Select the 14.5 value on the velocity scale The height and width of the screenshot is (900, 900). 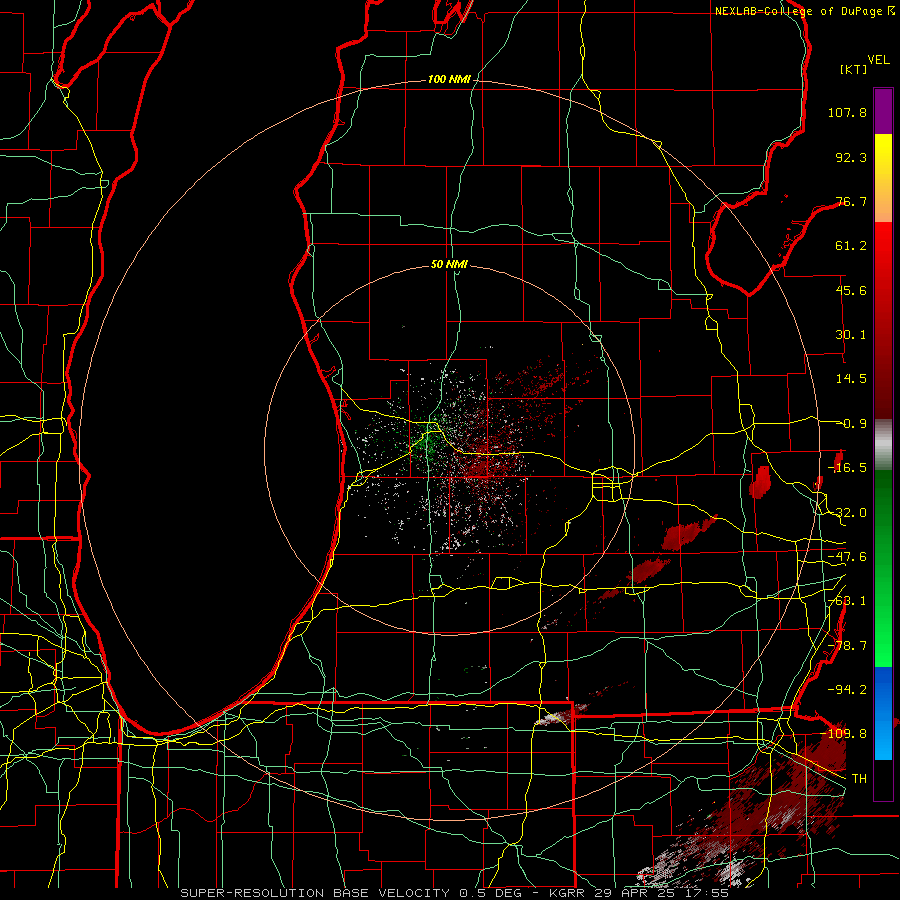[x=851, y=379]
